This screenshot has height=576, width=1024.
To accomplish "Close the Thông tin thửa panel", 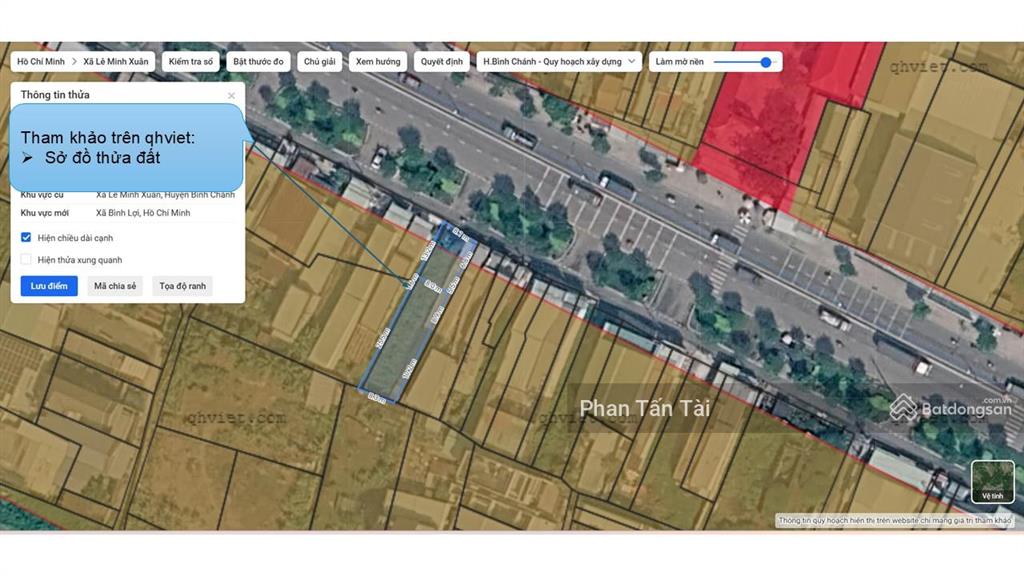I will click(231, 96).
